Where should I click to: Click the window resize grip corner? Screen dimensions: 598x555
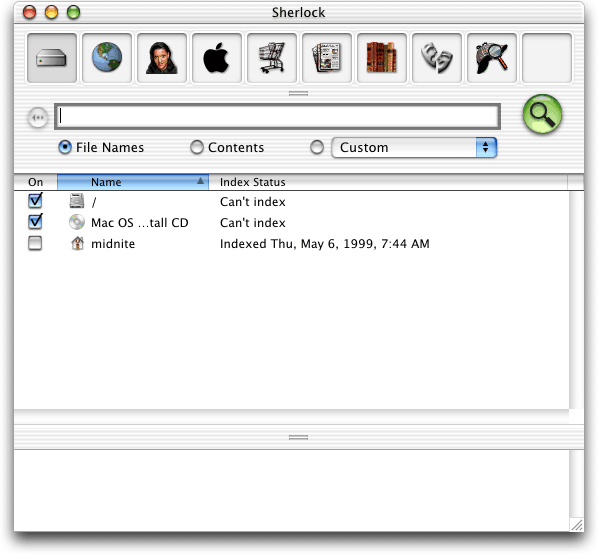tap(577, 525)
